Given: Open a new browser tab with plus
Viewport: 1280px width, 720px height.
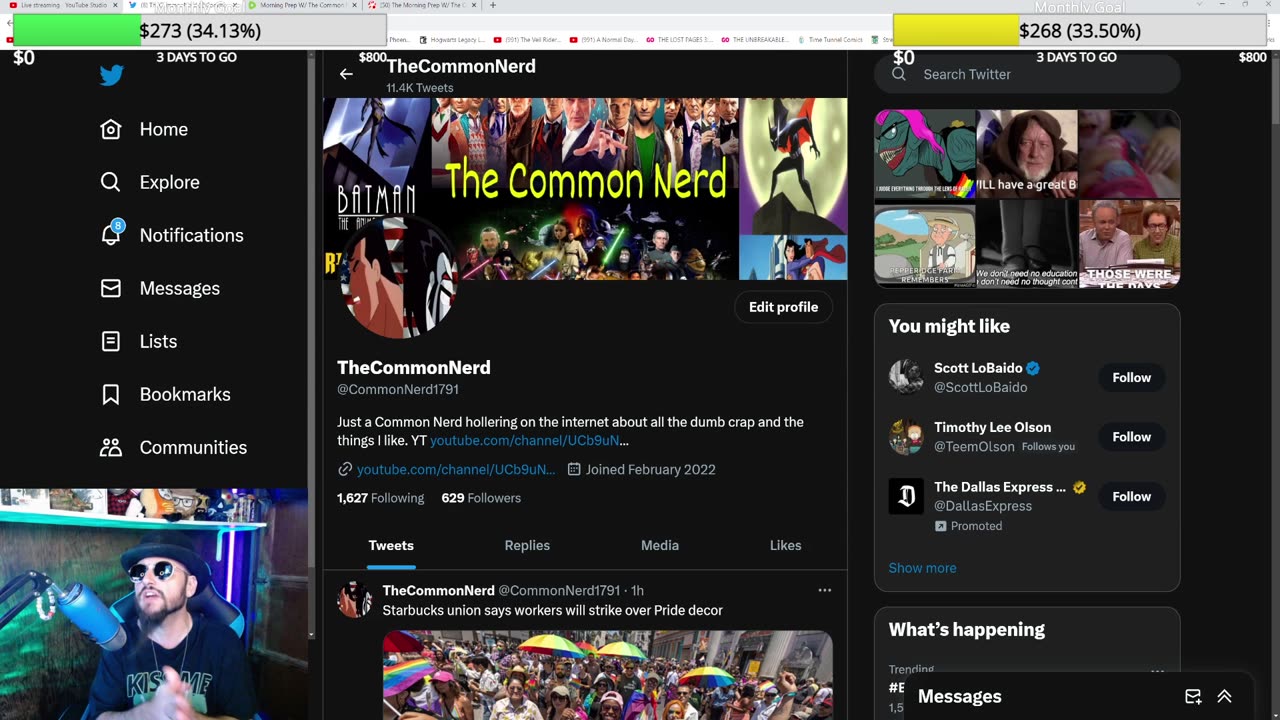Looking at the screenshot, I should coord(493,5).
